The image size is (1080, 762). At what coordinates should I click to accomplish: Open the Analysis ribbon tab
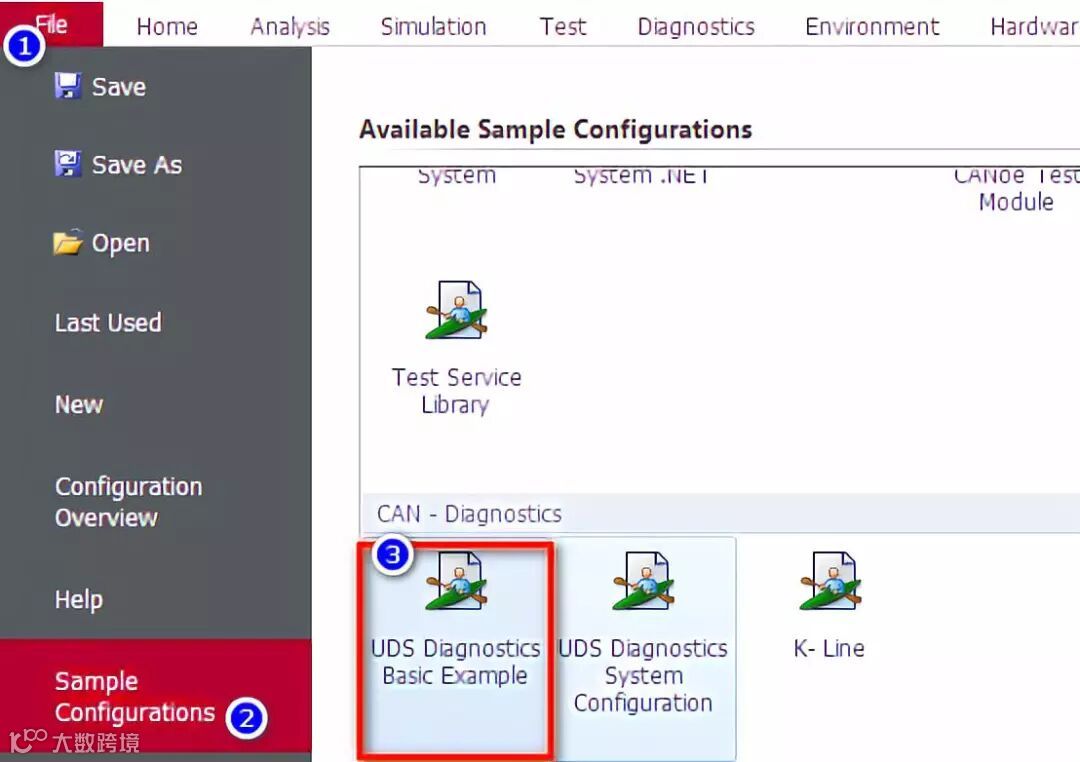point(290,27)
